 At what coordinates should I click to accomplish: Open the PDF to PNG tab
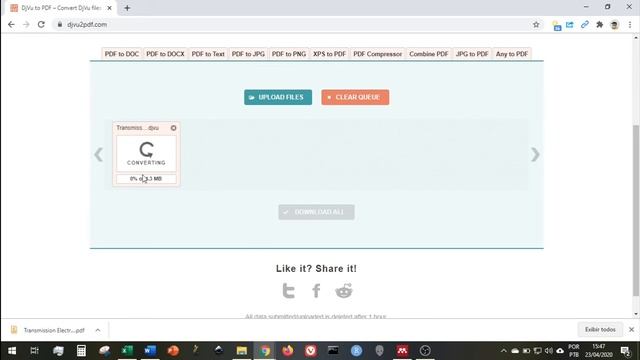click(x=289, y=54)
